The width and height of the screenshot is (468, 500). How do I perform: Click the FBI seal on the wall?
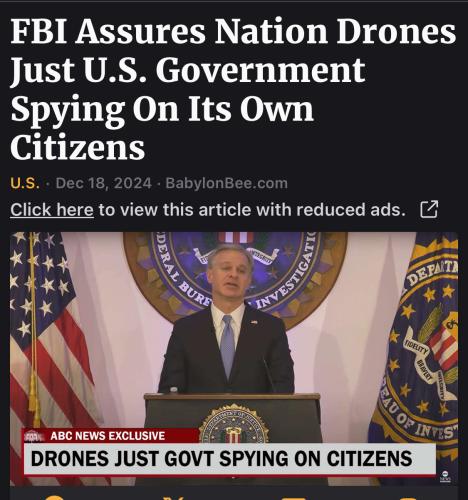[x=235, y=278]
